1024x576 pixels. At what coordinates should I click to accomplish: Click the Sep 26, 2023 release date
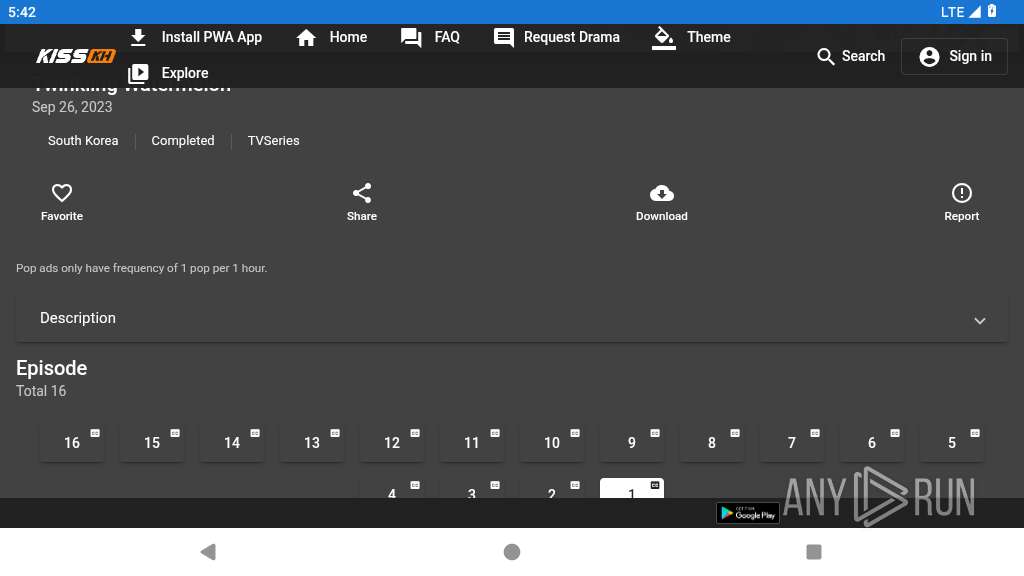pos(72,107)
